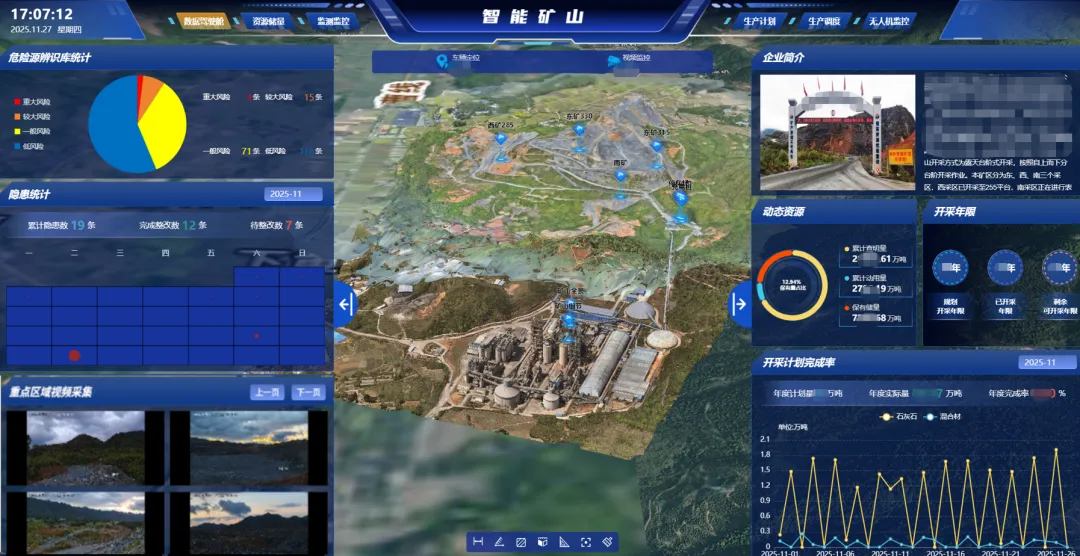Click the 保有储量 value

875,318
